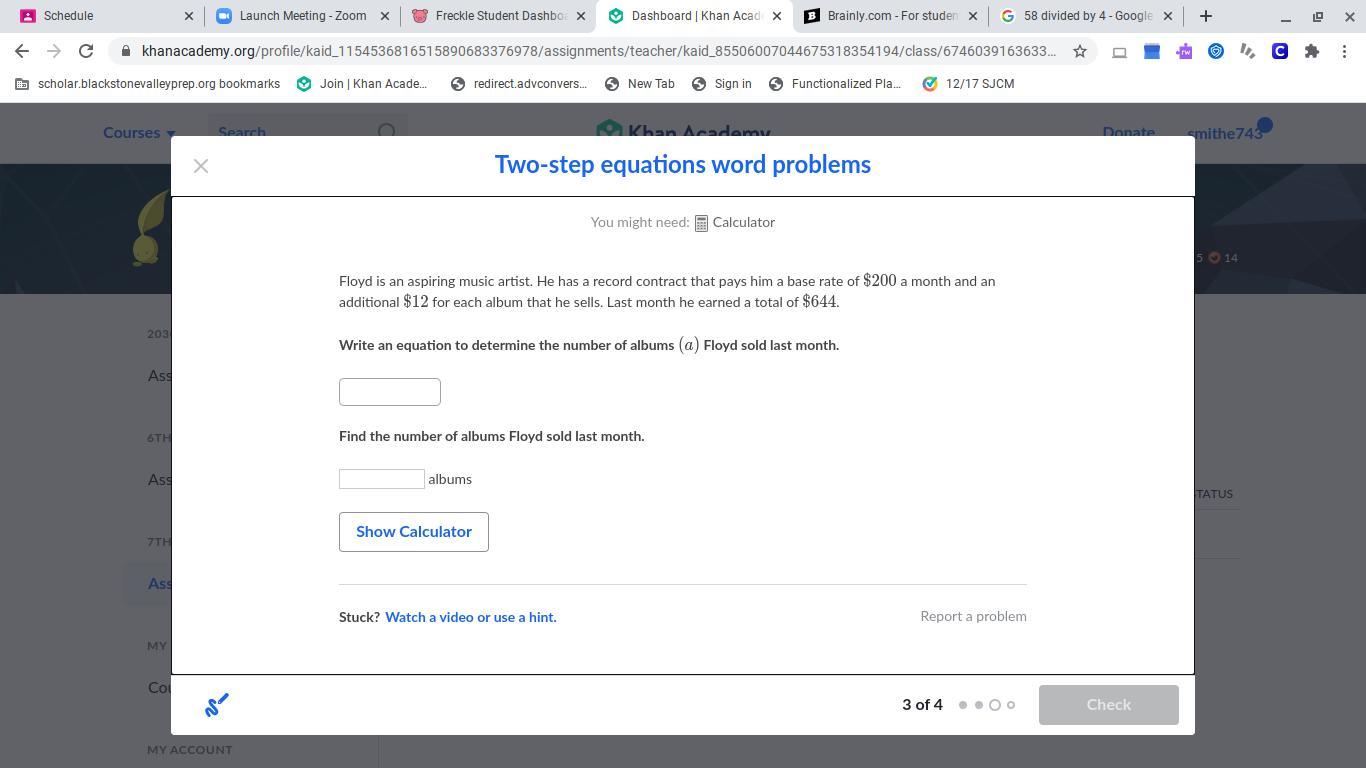Image resolution: width=1366 pixels, height=768 pixels.
Task: Close the Brainly.com tab
Action: (973, 16)
